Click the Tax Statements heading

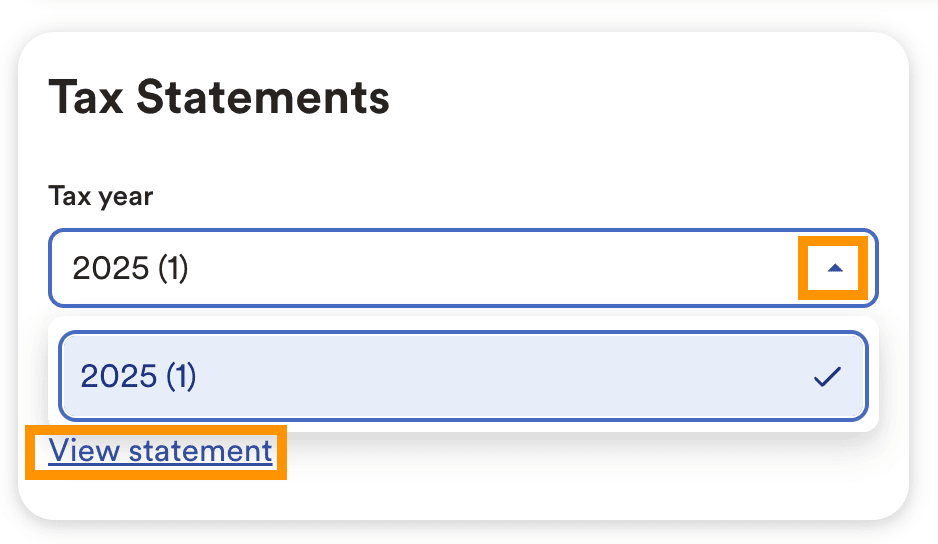pyautogui.click(x=218, y=98)
